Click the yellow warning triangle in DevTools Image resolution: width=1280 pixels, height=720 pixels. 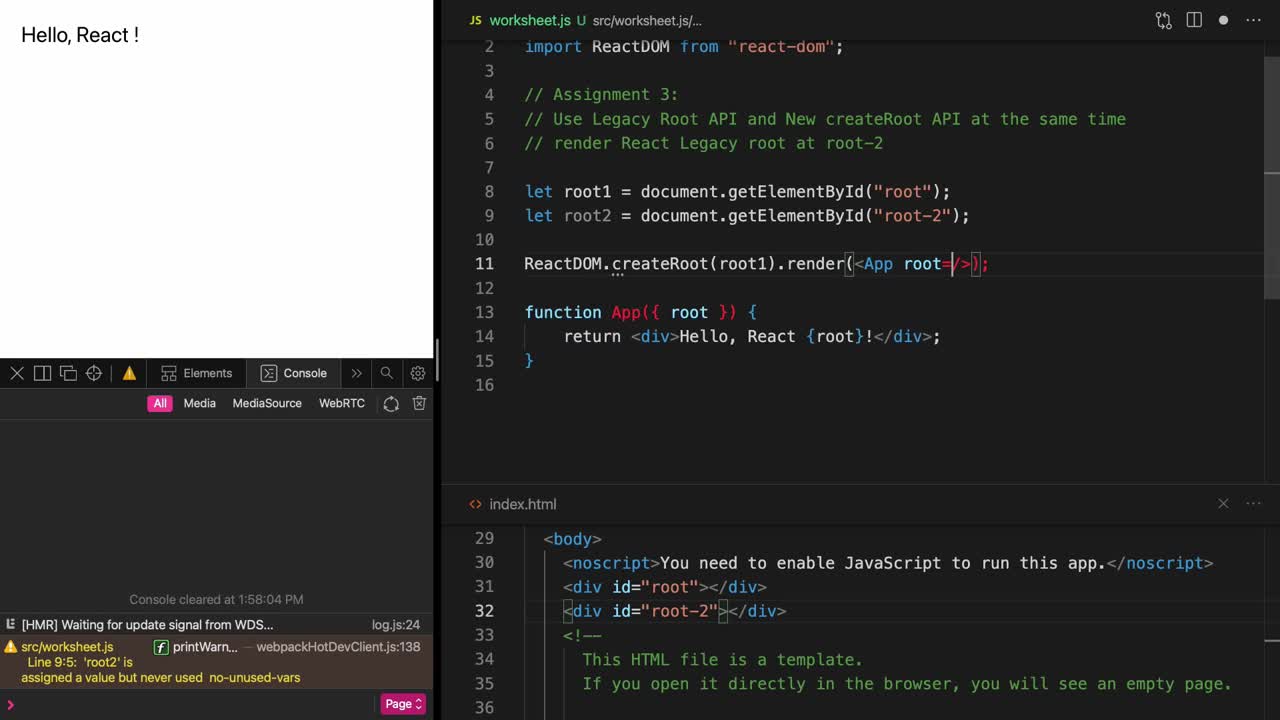pos(129,373)
